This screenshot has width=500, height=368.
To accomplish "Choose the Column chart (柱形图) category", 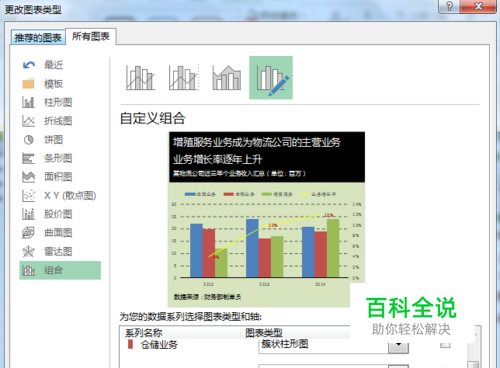I will (58, 102).
